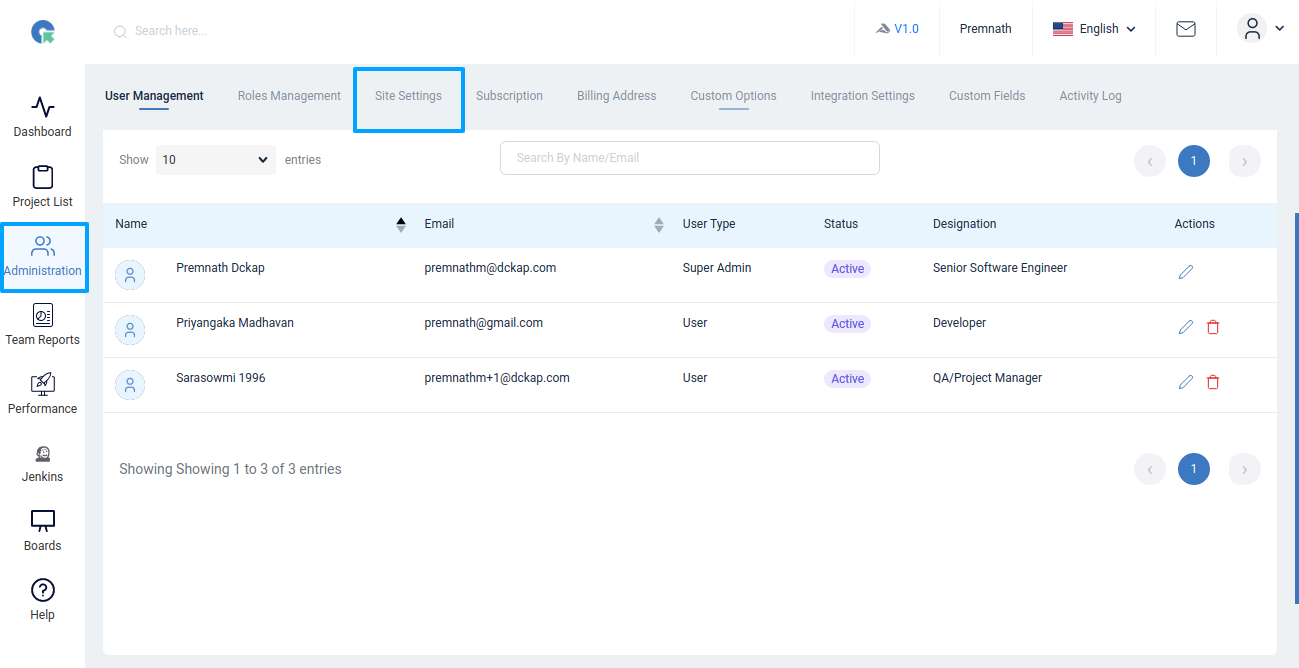The width and height of the screenshot is (1299, 668).
Task: Expand the English language selector
Action: coord(1094,28)
